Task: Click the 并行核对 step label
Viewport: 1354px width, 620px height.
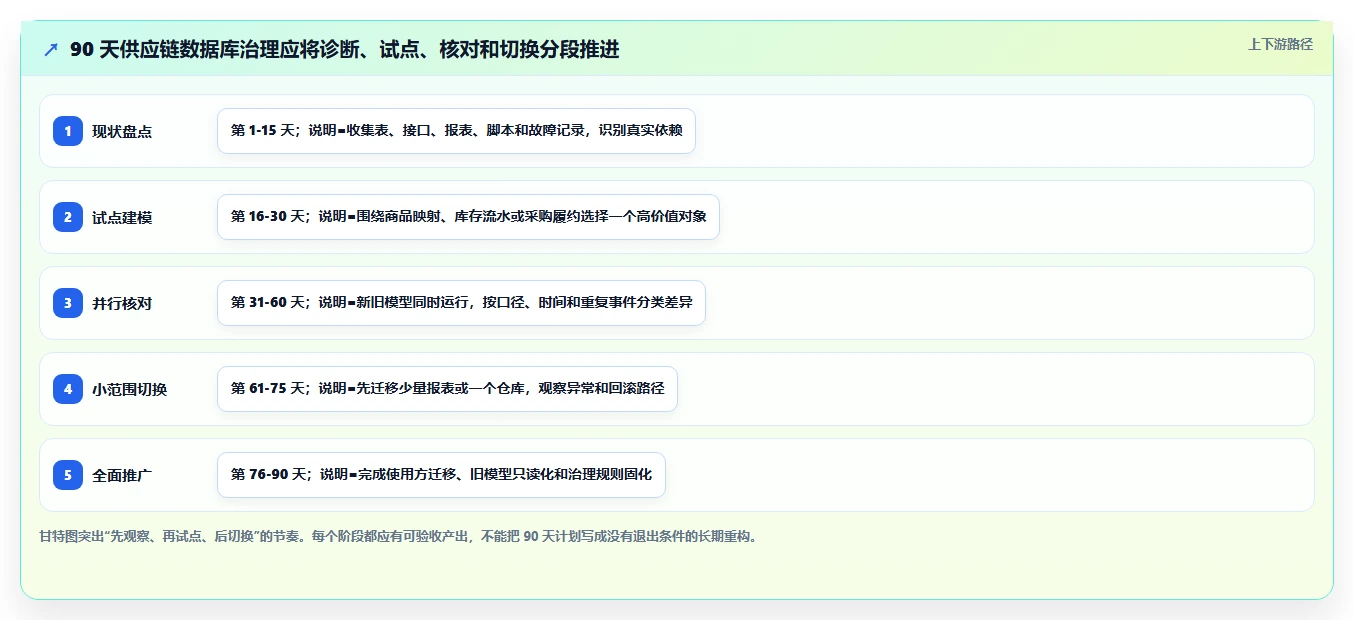Action: tap(122, 303)
